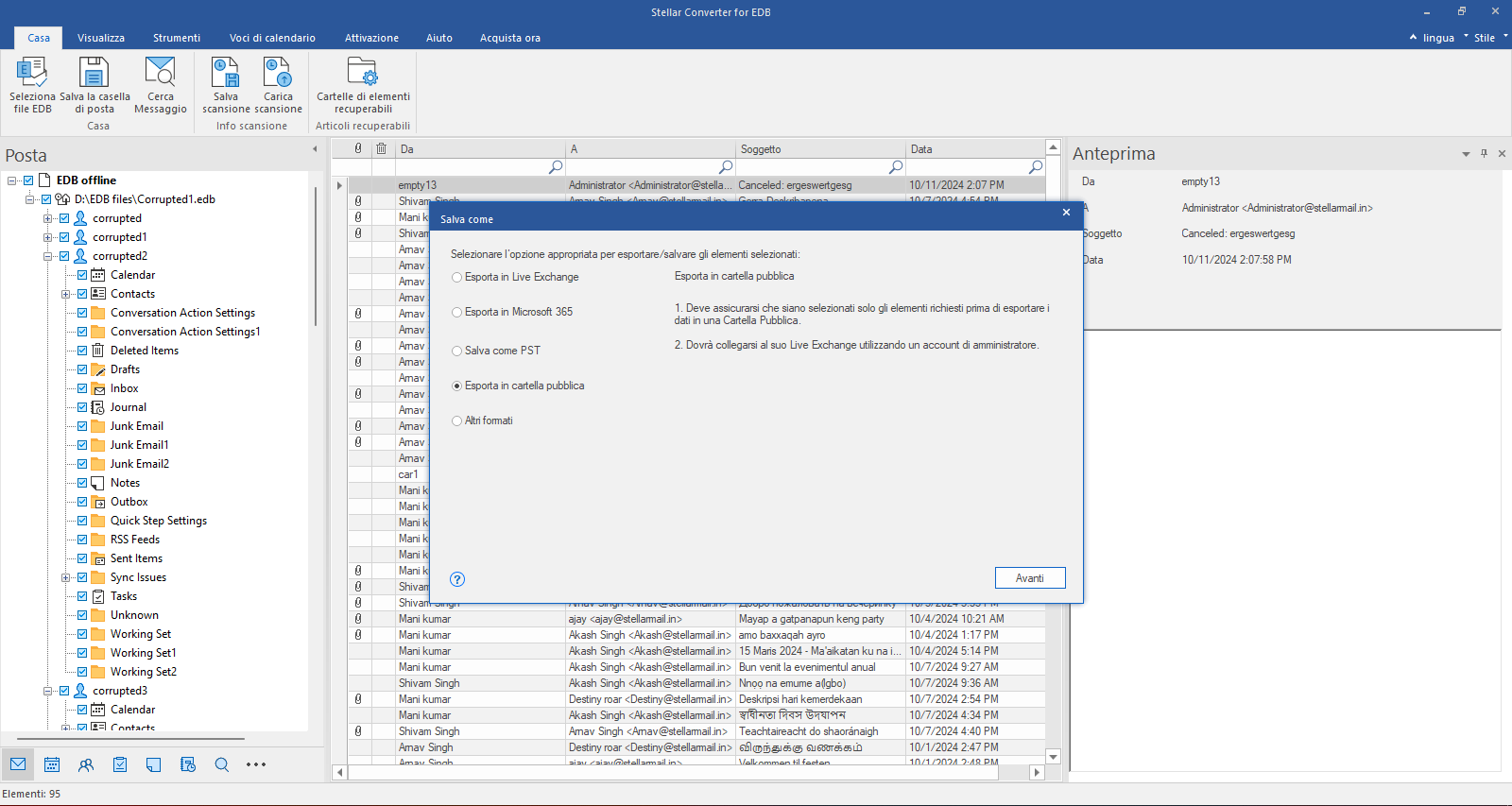Click the search icon in bottom bar

[222, 764]
